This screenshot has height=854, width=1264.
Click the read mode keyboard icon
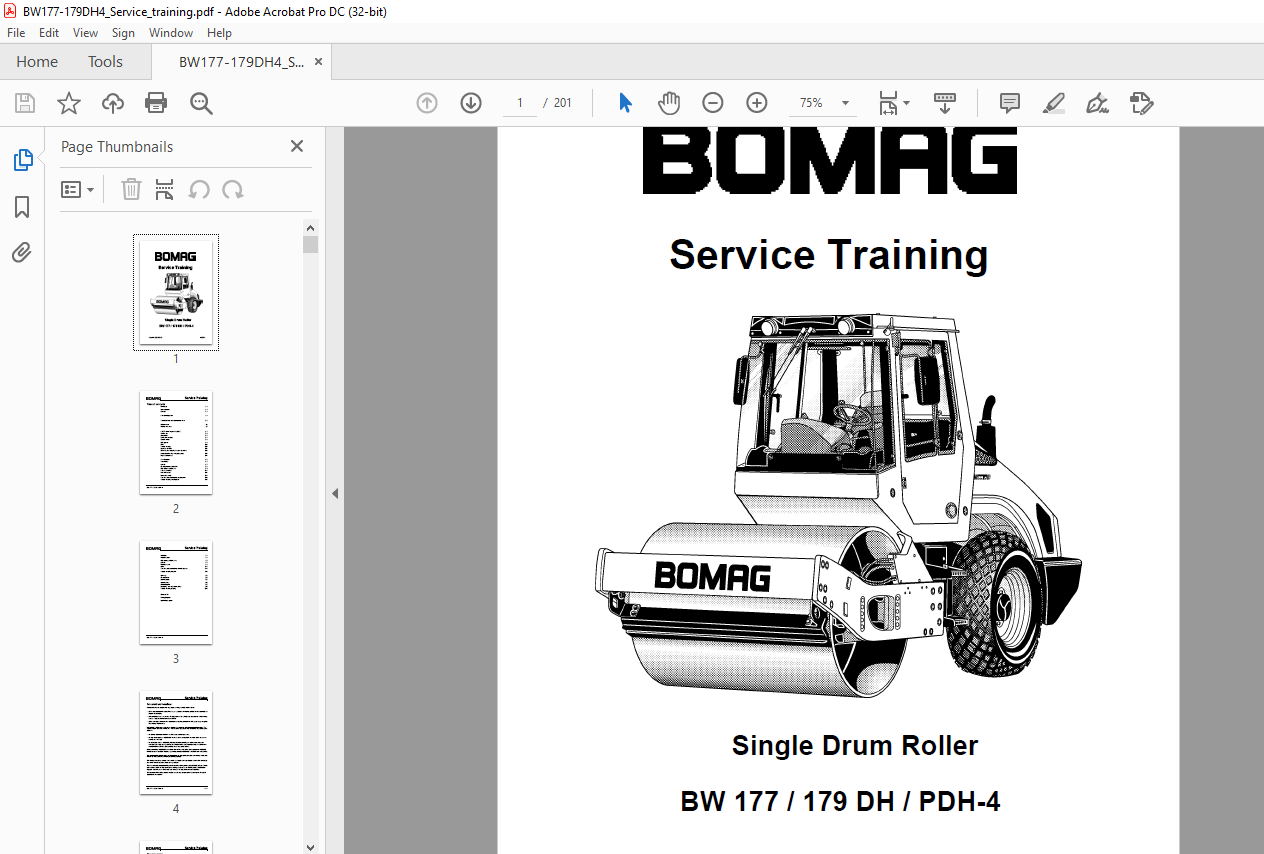pyautogui.click(x=945, y=103)
